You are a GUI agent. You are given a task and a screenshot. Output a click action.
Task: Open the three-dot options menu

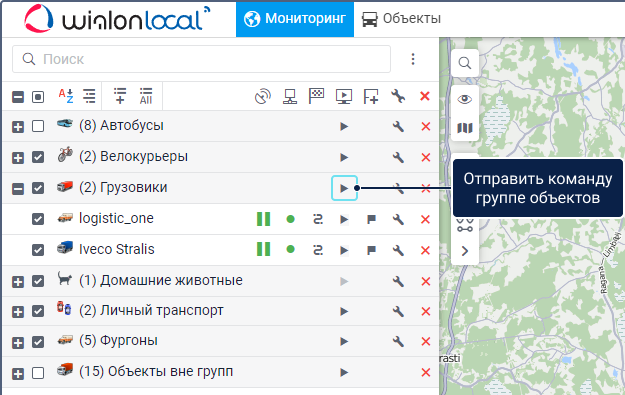[x=413, y=59]
